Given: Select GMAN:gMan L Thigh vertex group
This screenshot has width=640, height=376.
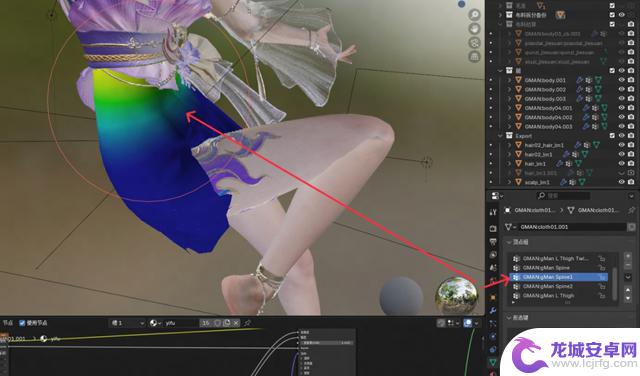Looking at the screenshot, I should 549,295.
